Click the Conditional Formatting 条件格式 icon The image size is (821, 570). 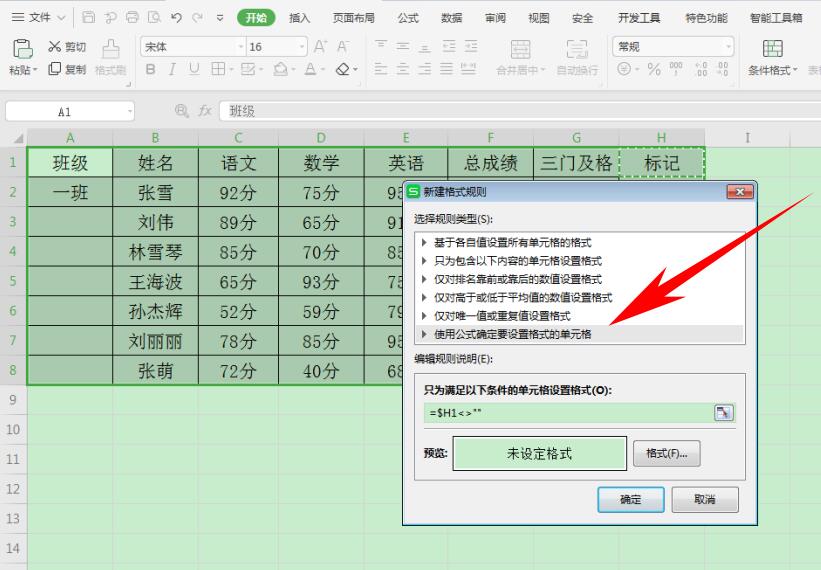tap(772, 49)
